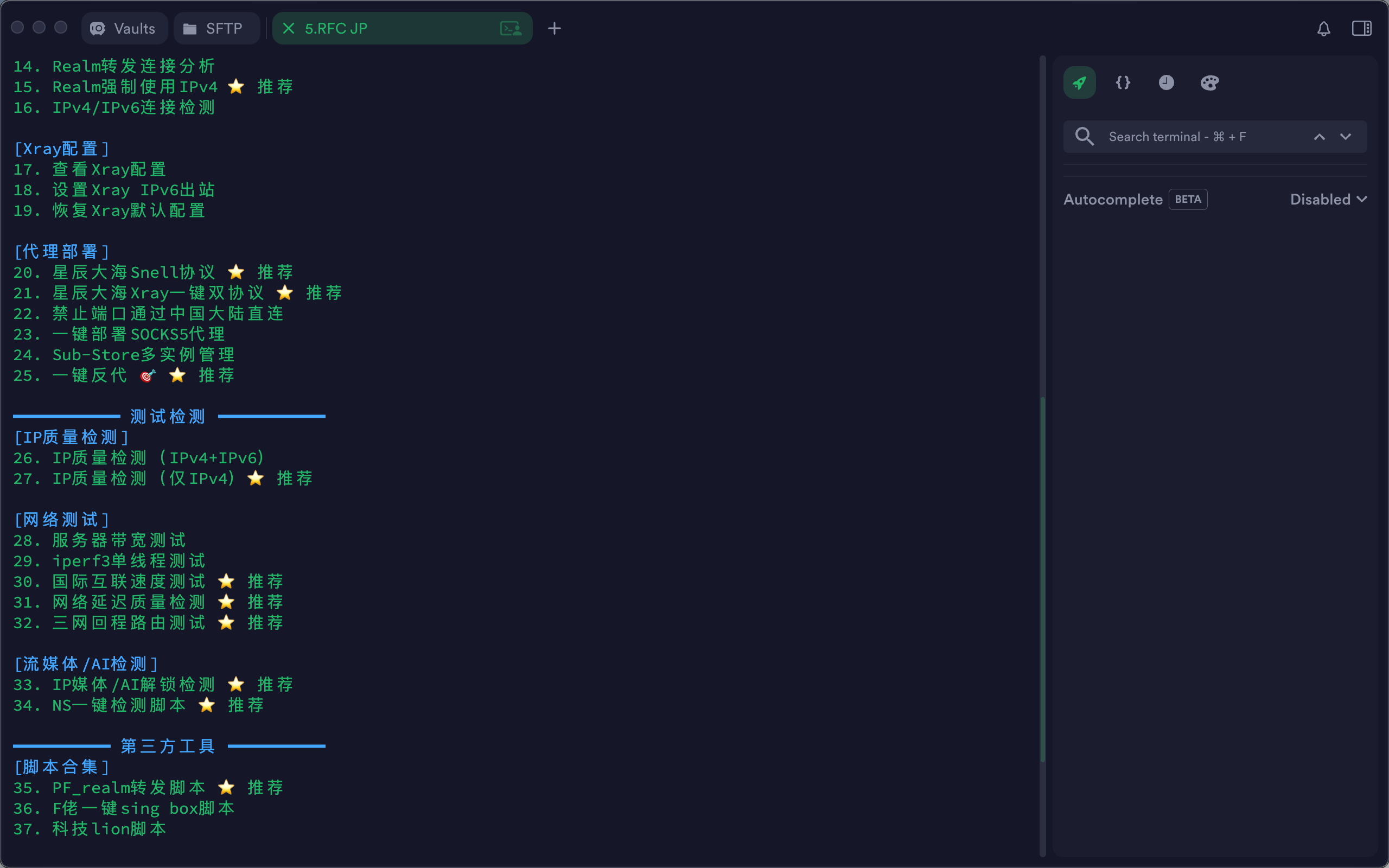The height and width of the screenshot is (868, 1389).
Task: Add a new tab with plus
Action: coord(554,29)
